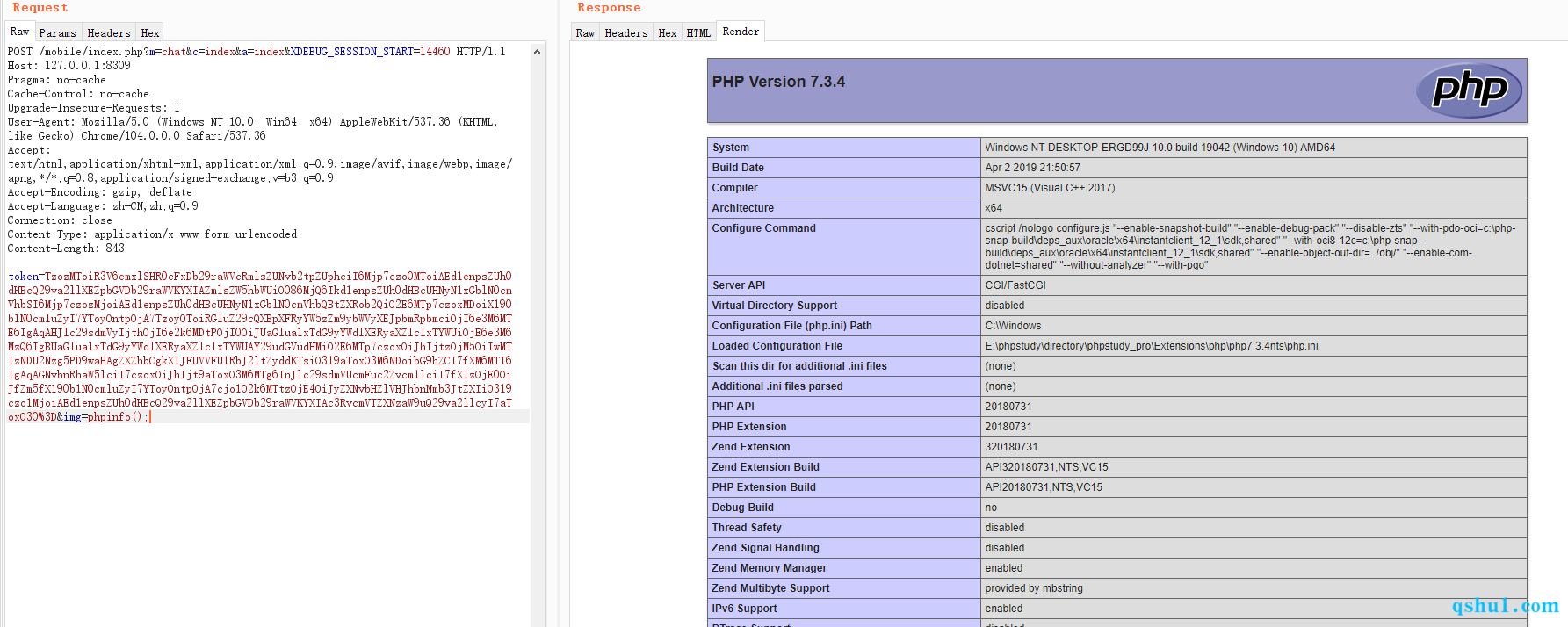Click the provided by mbstring value
This screenshot has height=627, width=1568.
coord(1034,588)
